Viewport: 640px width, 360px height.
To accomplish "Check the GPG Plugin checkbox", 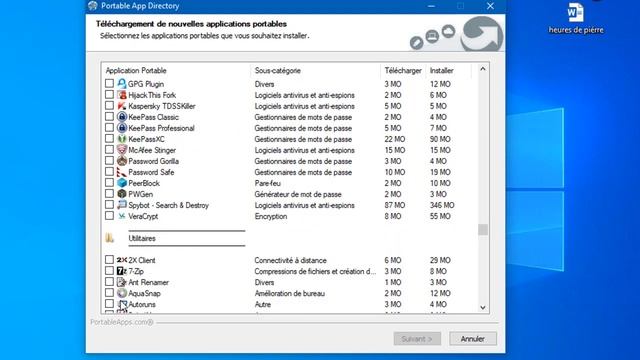I will tap(109, 83).
